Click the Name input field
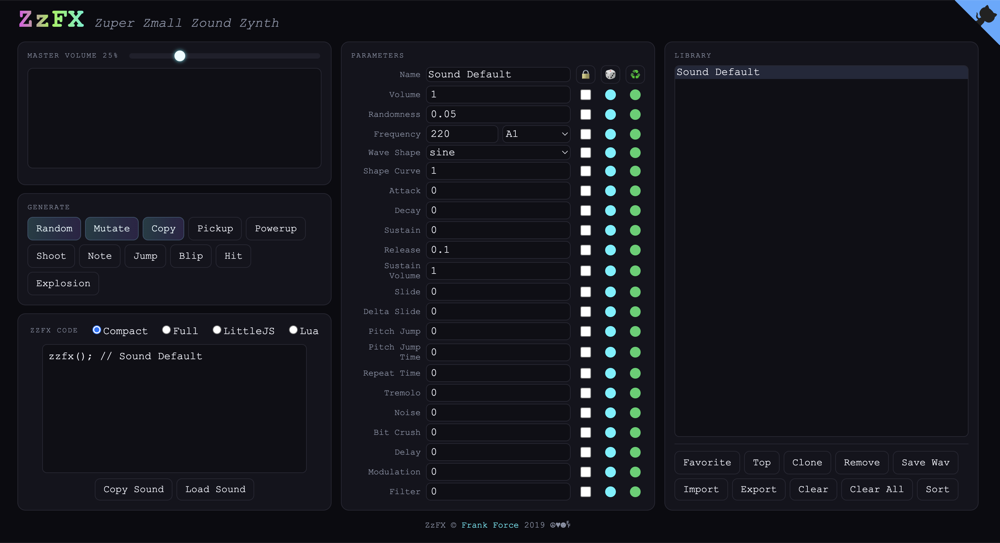This screenshot has height=543, width=1000. [498, 75]
